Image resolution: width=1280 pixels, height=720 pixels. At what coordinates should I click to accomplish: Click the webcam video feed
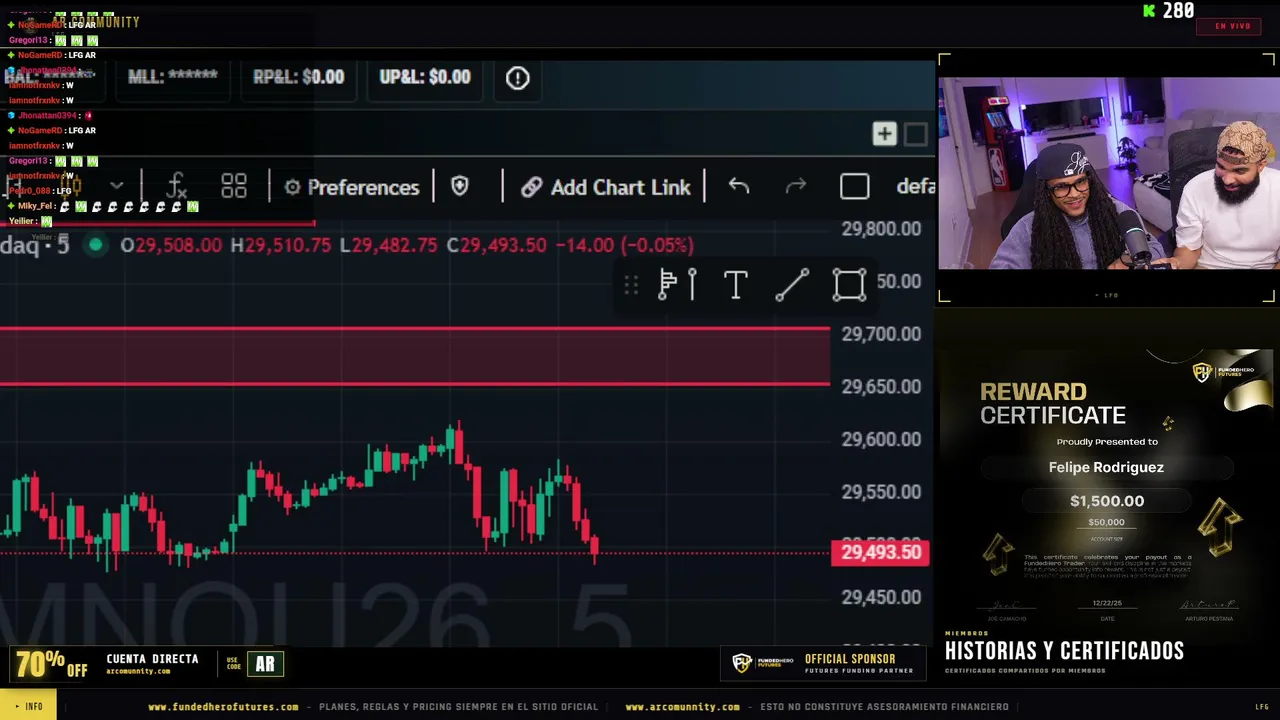point(1107,174)
